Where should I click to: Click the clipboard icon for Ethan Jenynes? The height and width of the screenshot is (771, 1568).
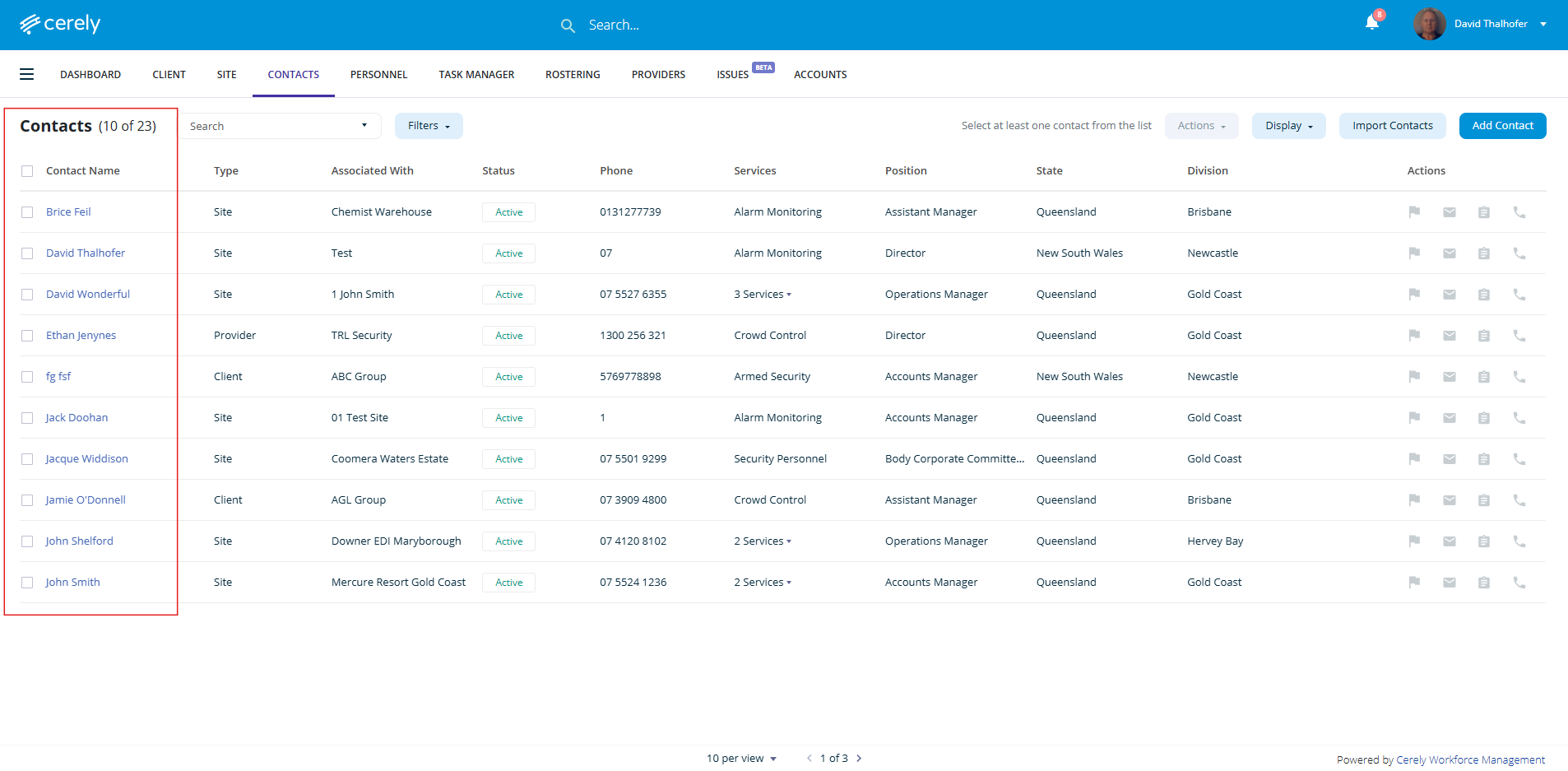[1483, 336]
